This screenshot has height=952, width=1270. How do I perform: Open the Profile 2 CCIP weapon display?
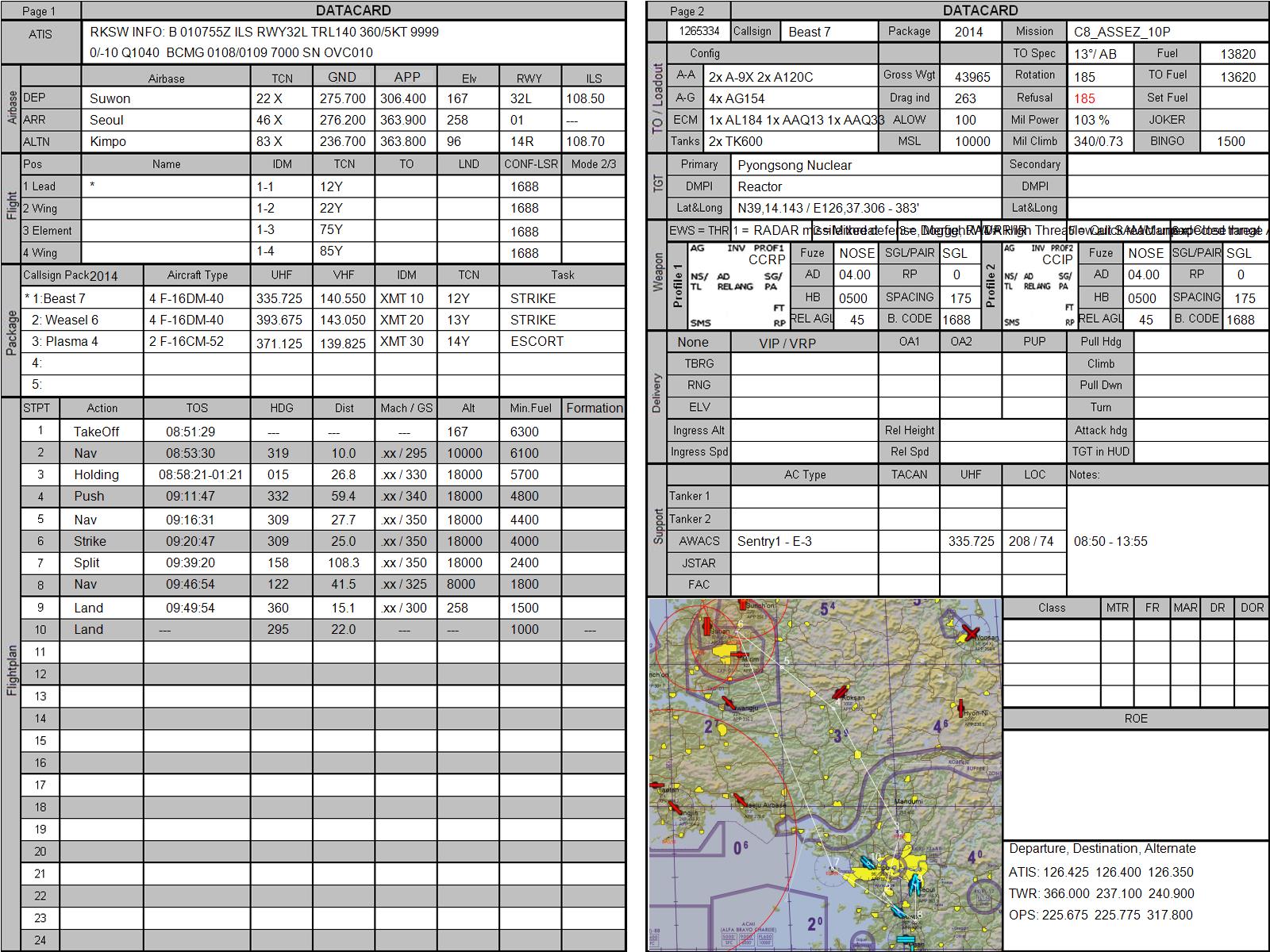point(1039,286)
